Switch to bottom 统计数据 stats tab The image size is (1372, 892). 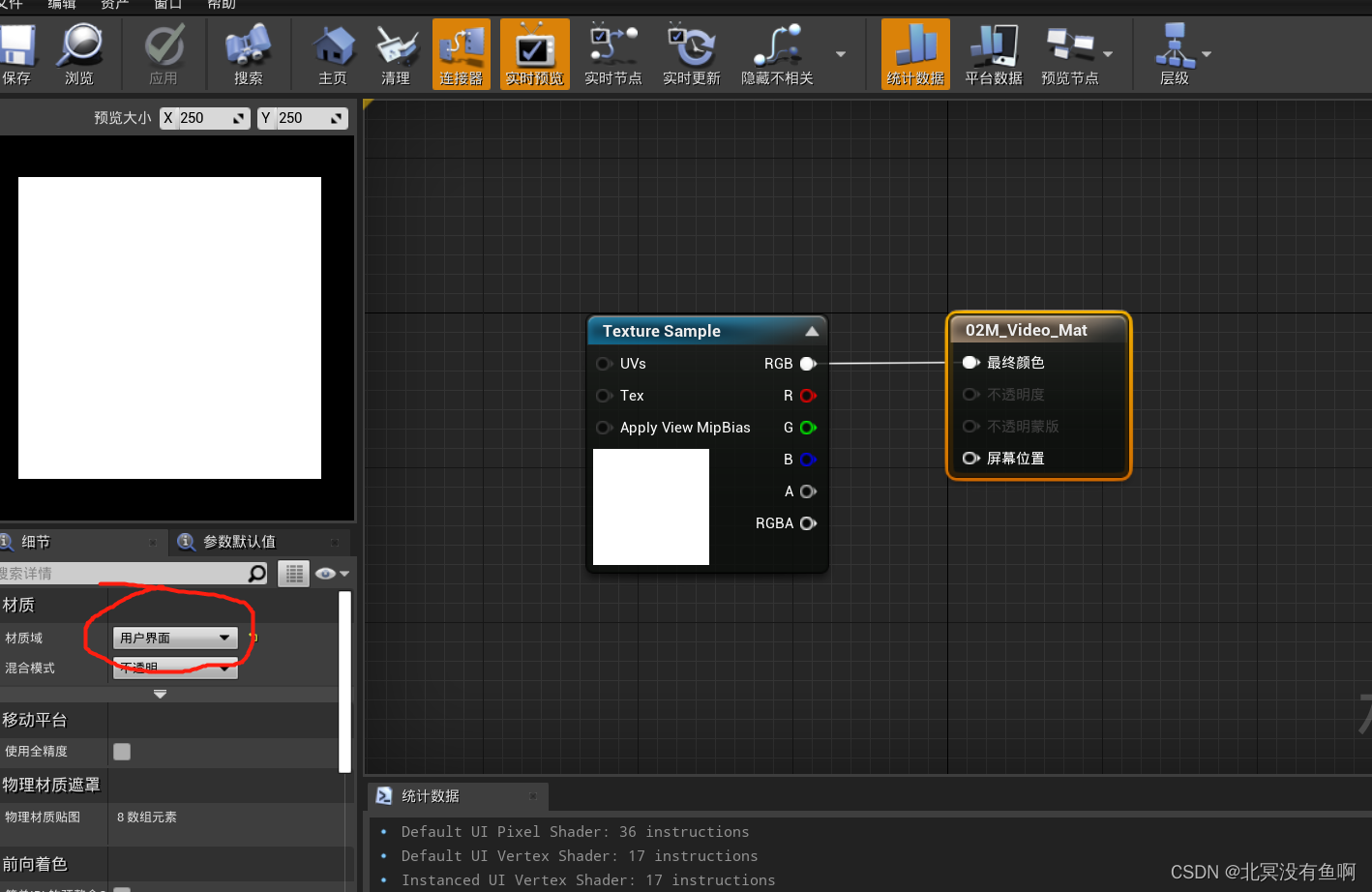(x=431, y=796)
